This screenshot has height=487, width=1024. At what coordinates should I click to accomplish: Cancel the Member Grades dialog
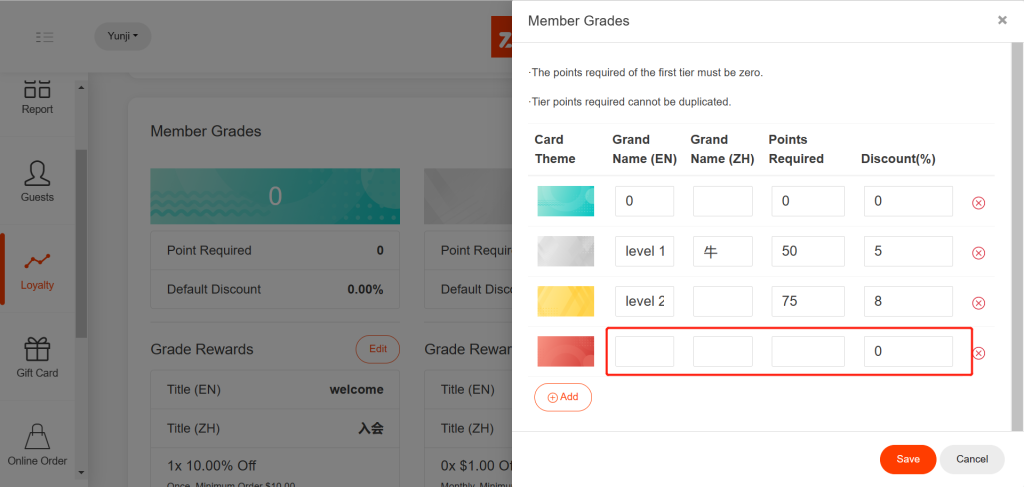[971, 459]
